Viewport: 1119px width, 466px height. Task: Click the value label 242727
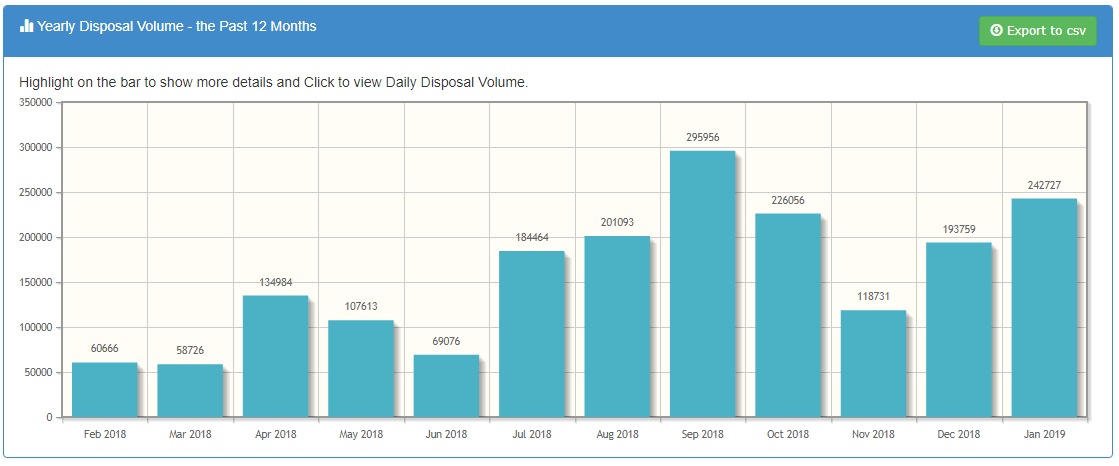pos(1044,186)
